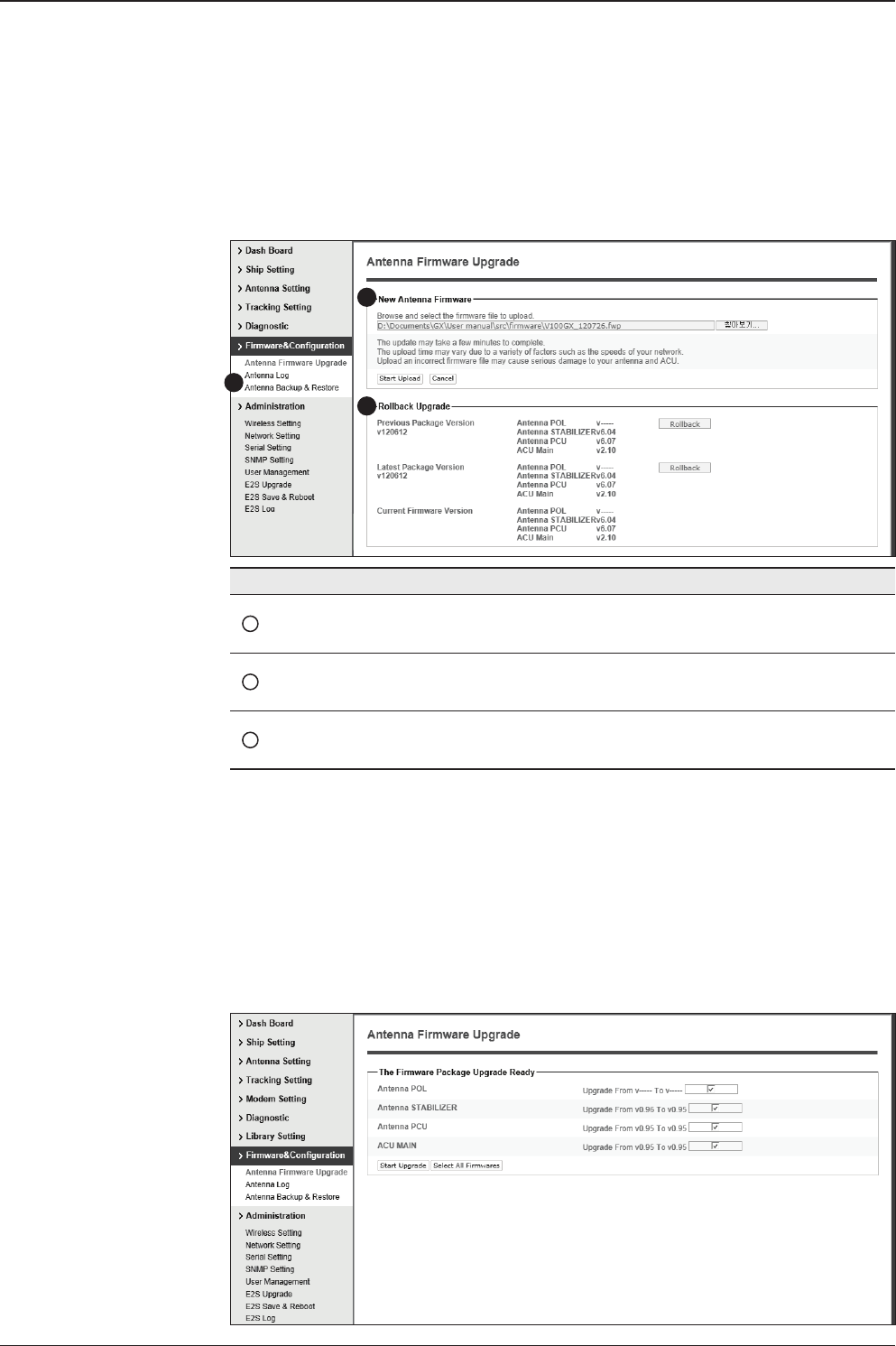The width and height of the screenshot is (896, 1346).
Task: Click the 'Current Firmware Version' label
Action: [424, 511]
